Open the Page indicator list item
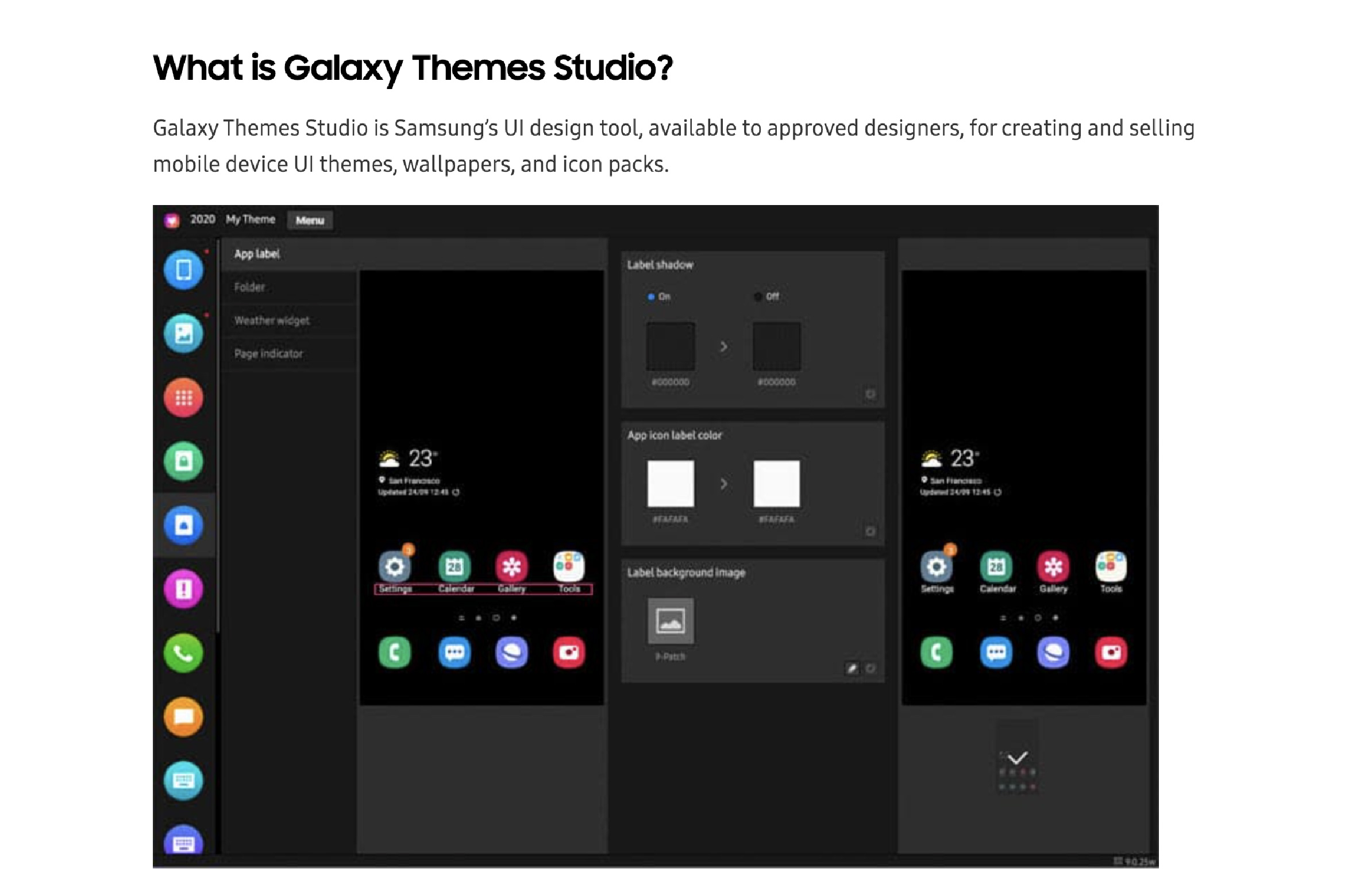 pos(268,354)
